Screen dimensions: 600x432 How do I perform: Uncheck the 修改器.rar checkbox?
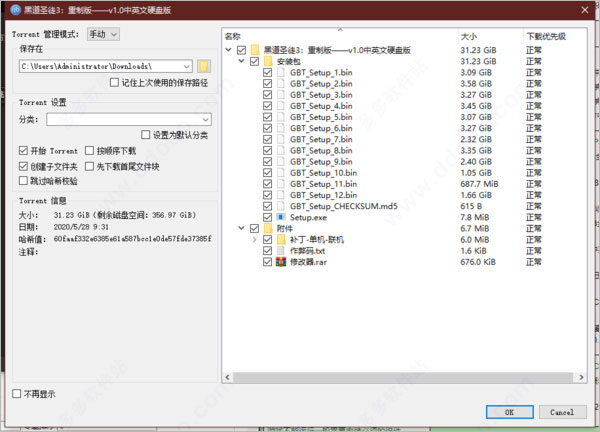[x=267, y=262]
